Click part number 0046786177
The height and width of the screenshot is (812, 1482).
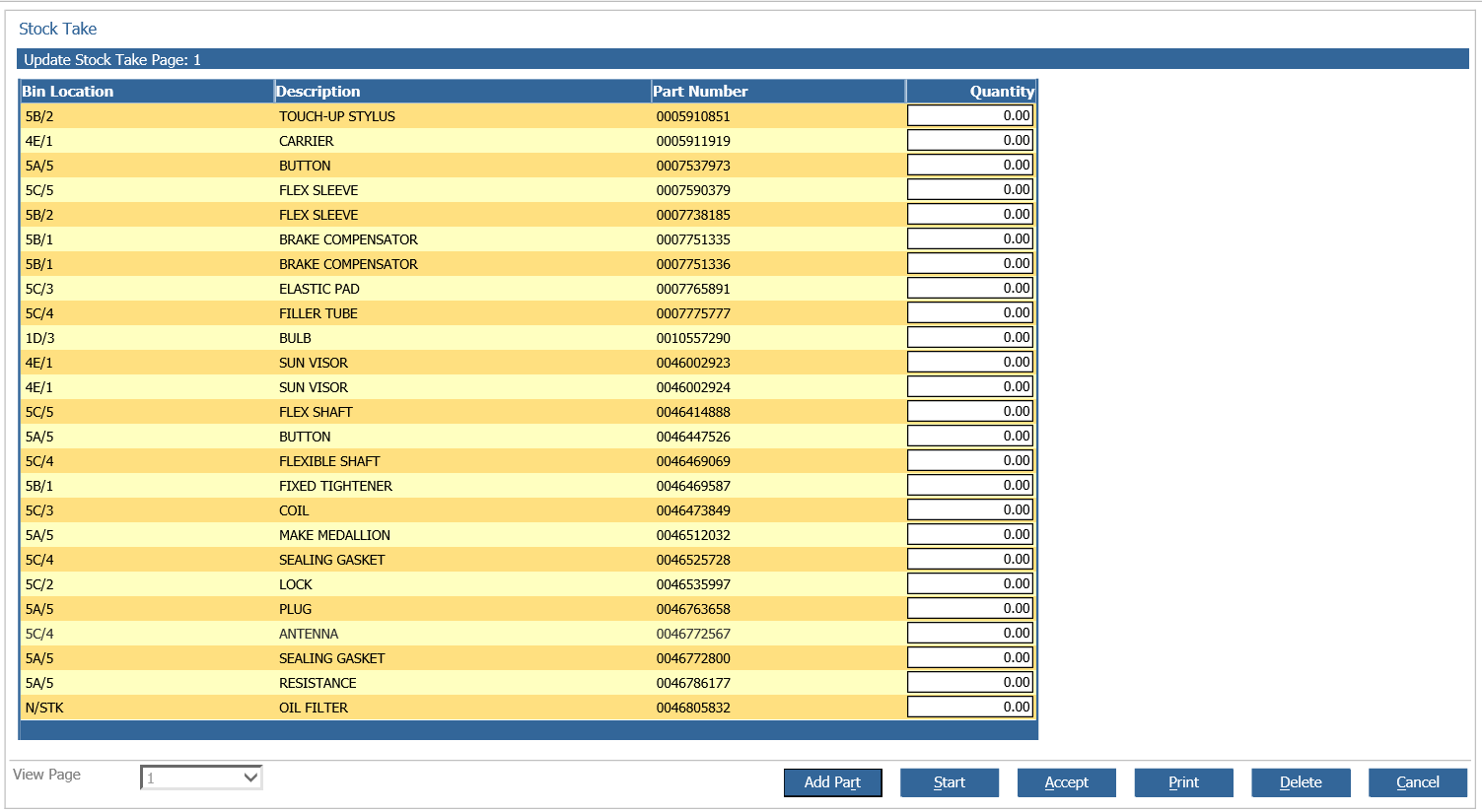click(x=693, y=683)
